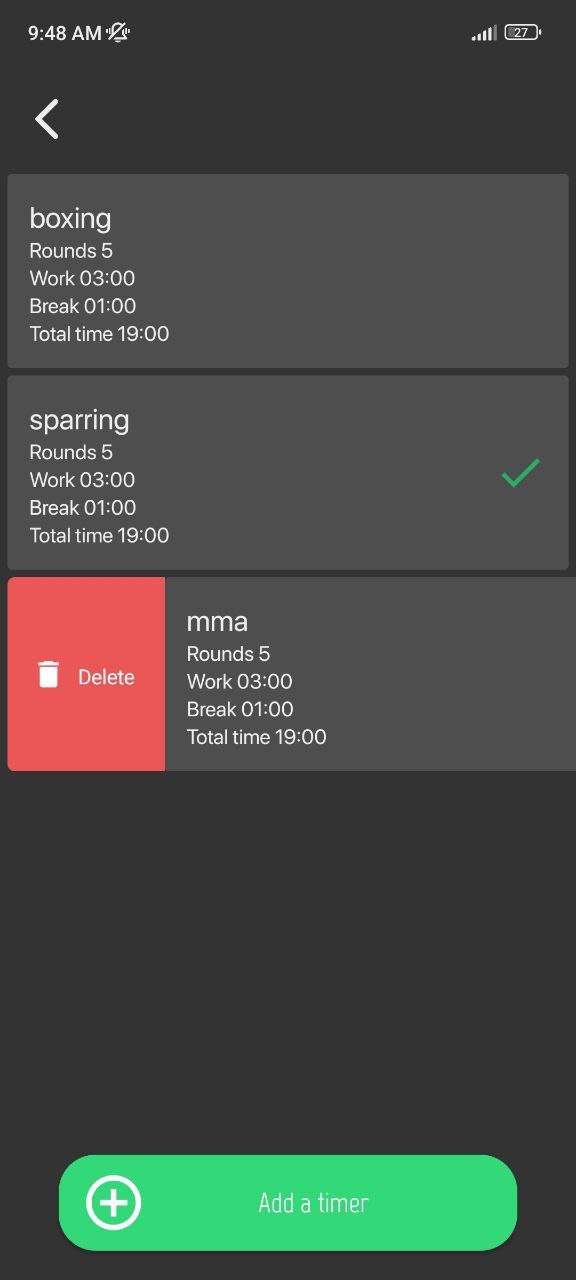Tap the muted notifications icon in status bar
The height and width of the screenshot is (1280, 576).
coord(117,32)
